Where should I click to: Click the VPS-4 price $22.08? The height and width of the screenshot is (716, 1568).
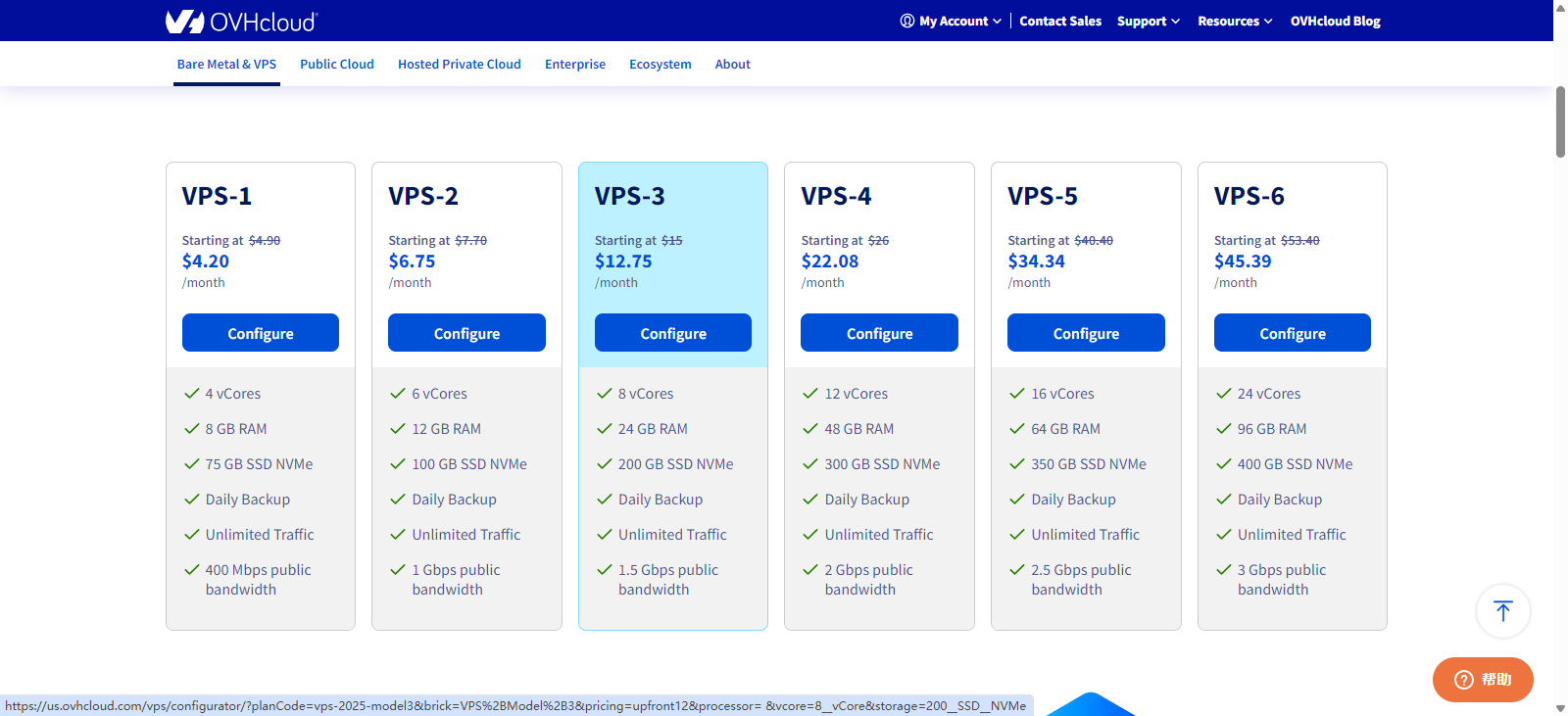(830, 262)
